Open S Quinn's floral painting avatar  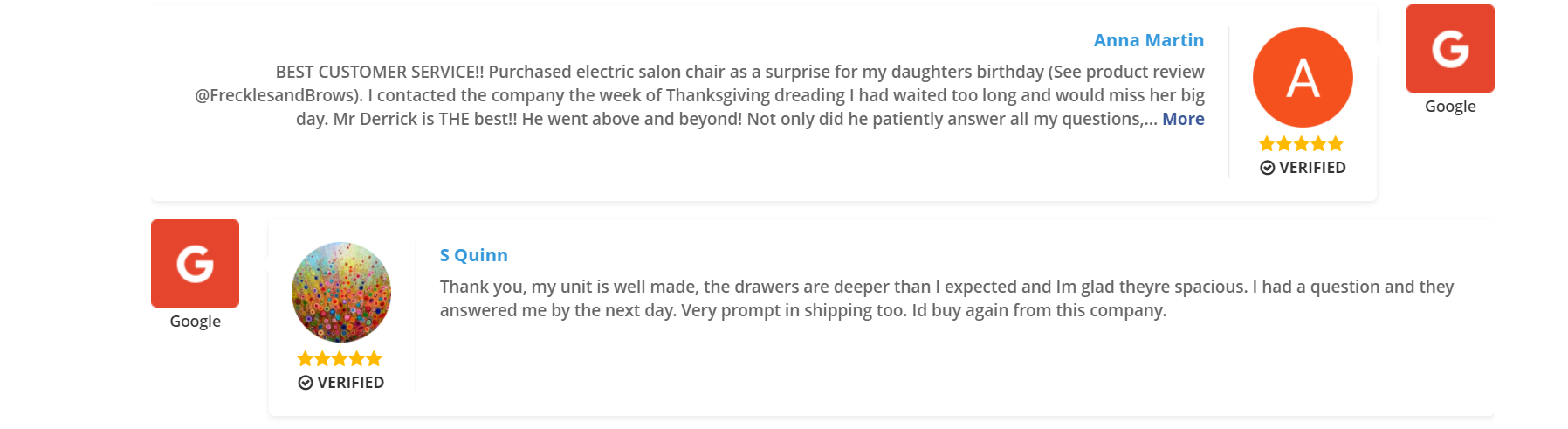340,292
